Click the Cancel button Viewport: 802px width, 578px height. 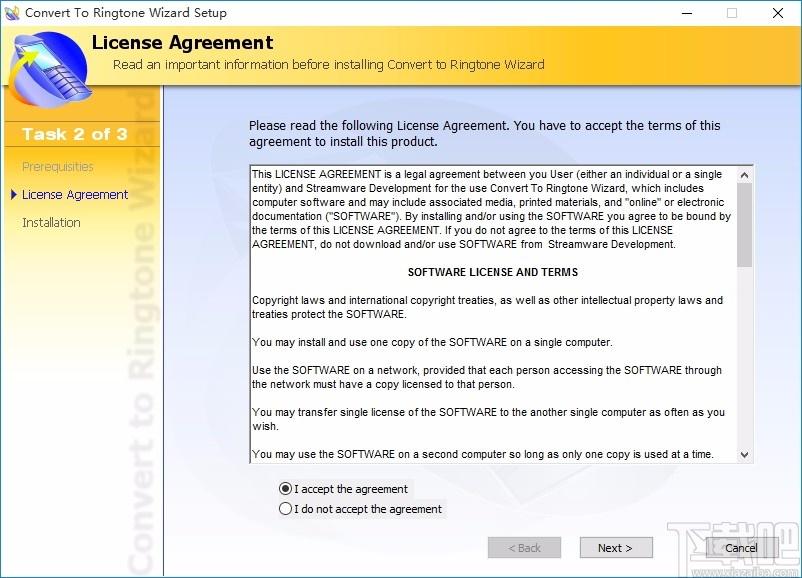click(x=741, y=548)
